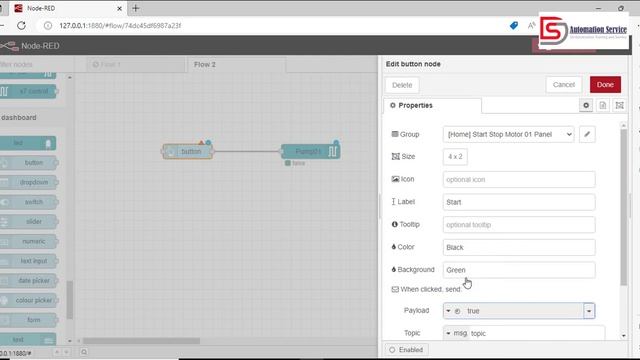The image size is (640, 360).
Task: Select the switch palette node
Action: click(x=29, y=202)
